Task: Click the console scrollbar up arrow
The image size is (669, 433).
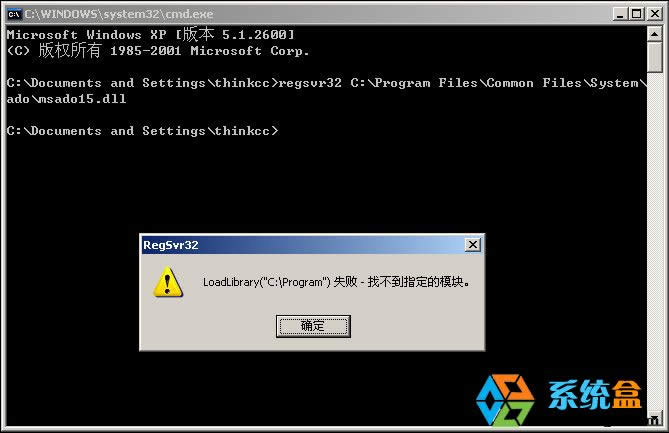Action: (x=654, y=33)
